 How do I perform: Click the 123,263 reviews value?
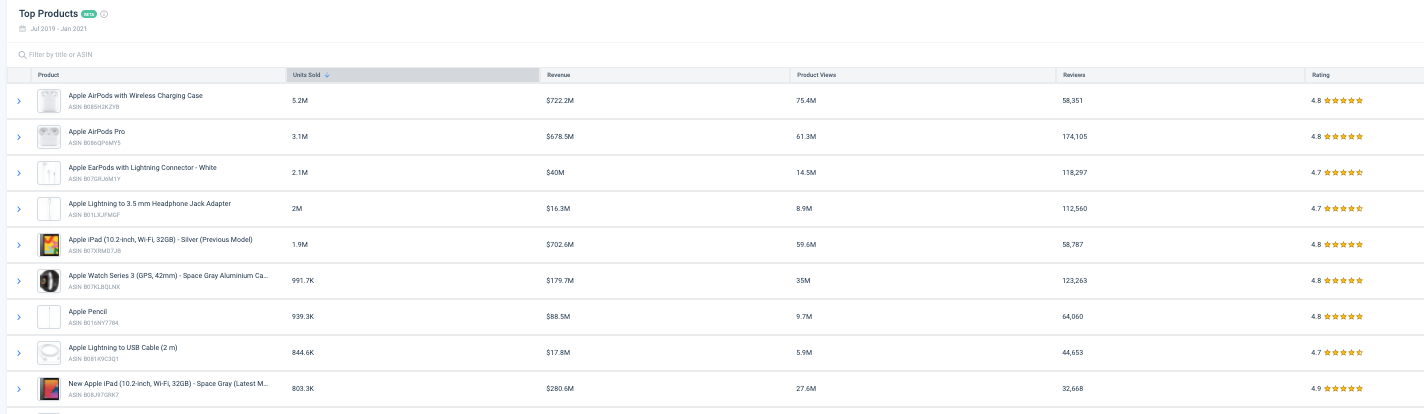1075,281
